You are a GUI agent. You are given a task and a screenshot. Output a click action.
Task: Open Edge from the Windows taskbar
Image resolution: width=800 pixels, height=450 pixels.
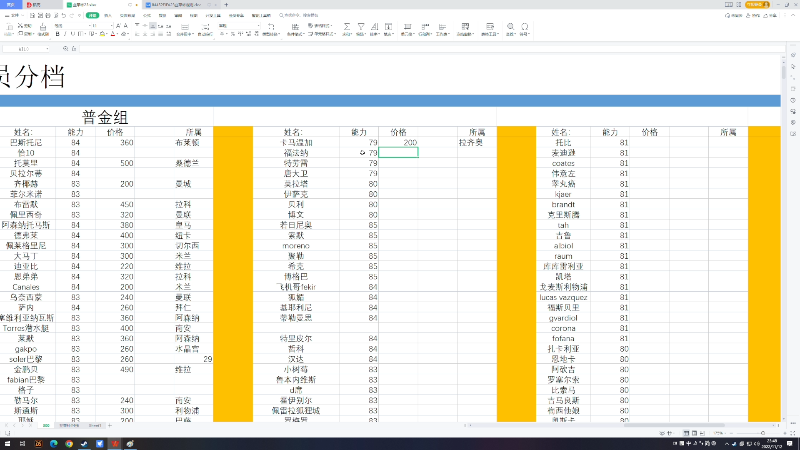(x=54, y=444)
